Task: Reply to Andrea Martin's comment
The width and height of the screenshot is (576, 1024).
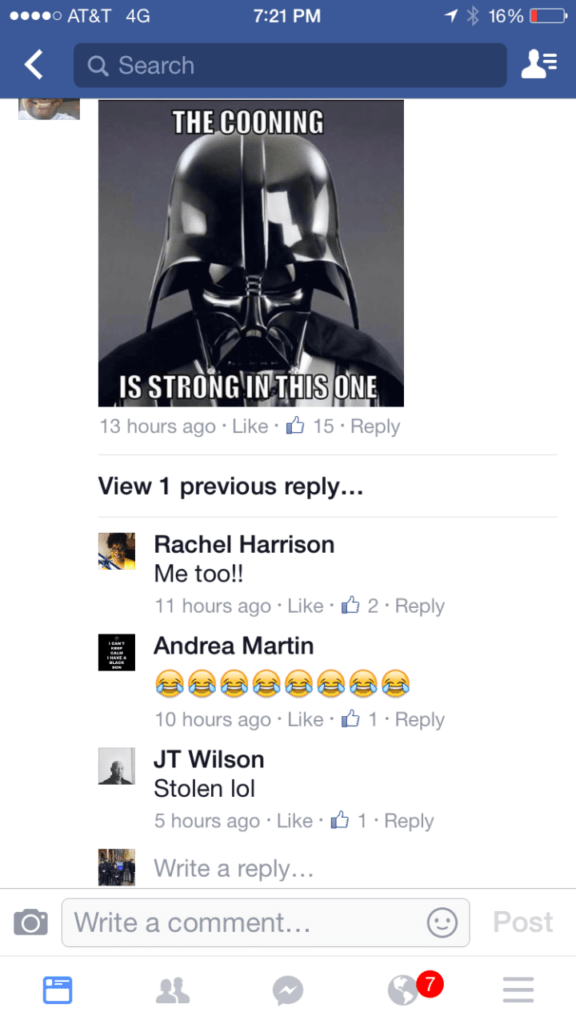Action: (420, 720)
